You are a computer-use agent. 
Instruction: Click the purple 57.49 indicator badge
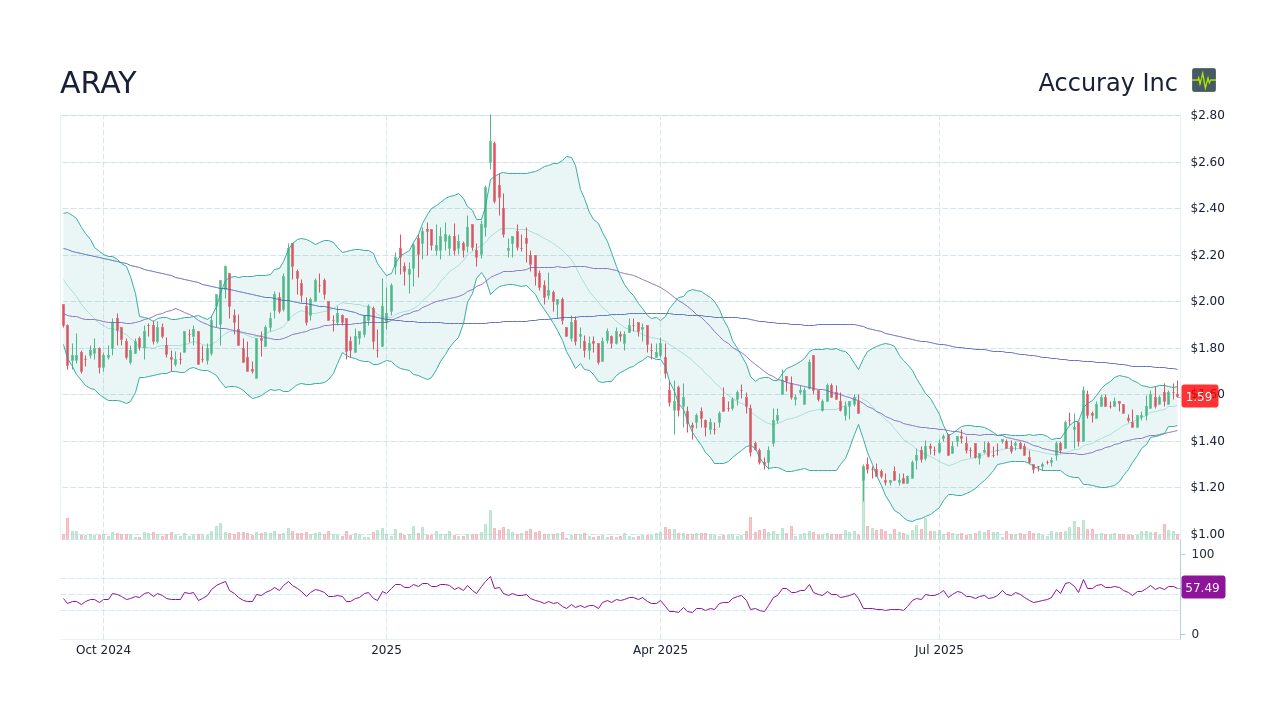coord(1202,587)
